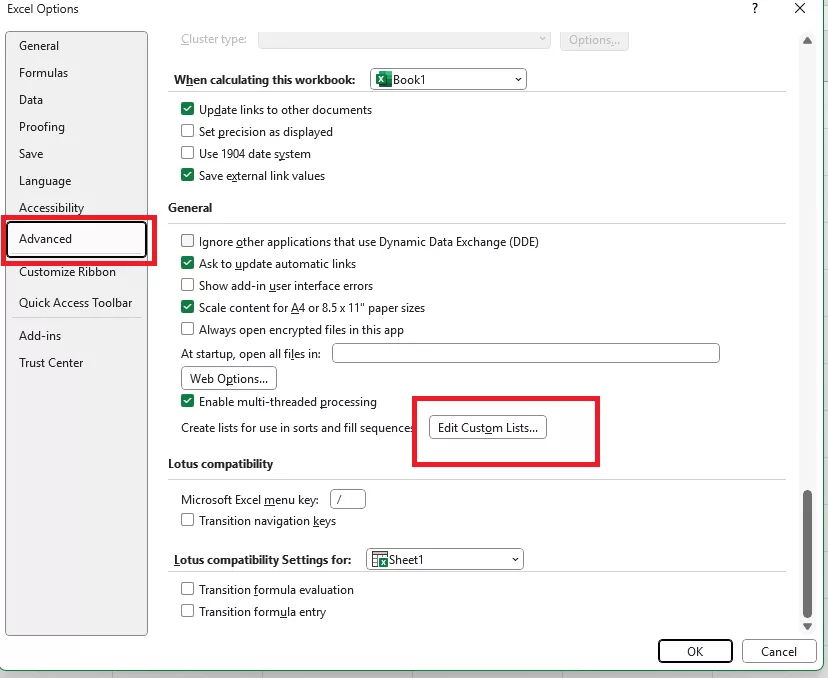The height and width of the screenshot is (678, 828).
Task: Click the Cancel button
Action: click(779, 651)
